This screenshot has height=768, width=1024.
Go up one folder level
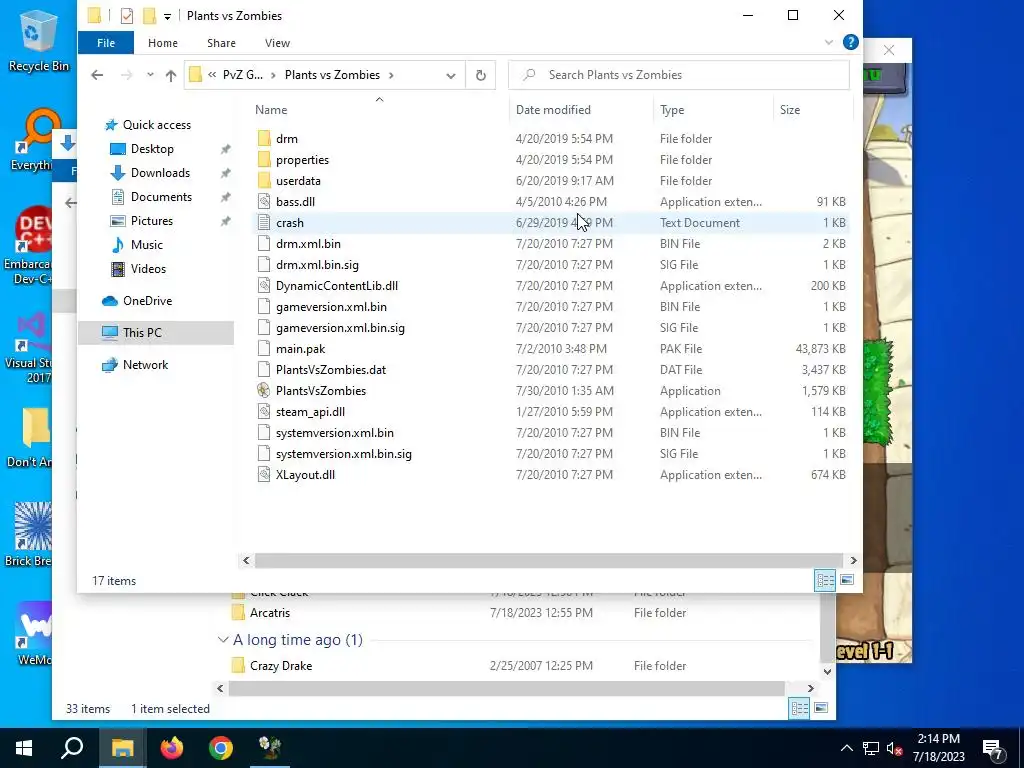pos(171,75)
